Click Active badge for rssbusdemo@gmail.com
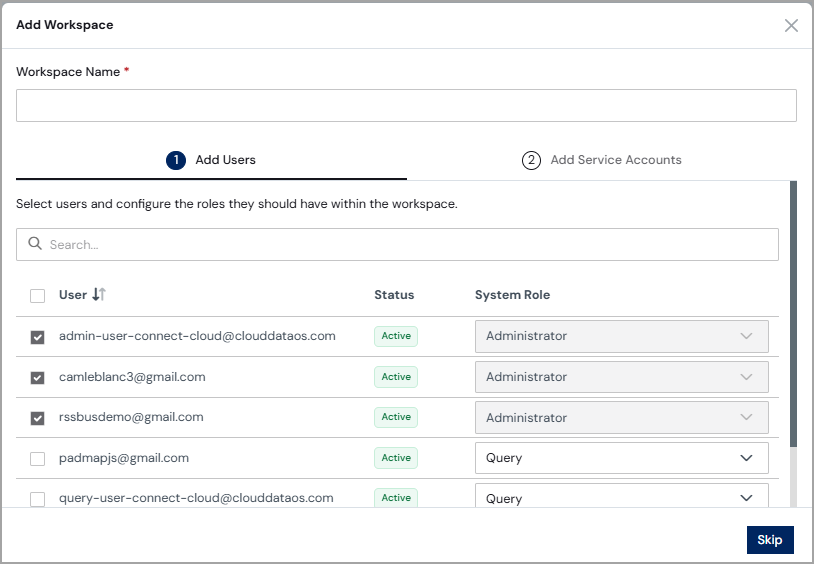 (396, 417)
